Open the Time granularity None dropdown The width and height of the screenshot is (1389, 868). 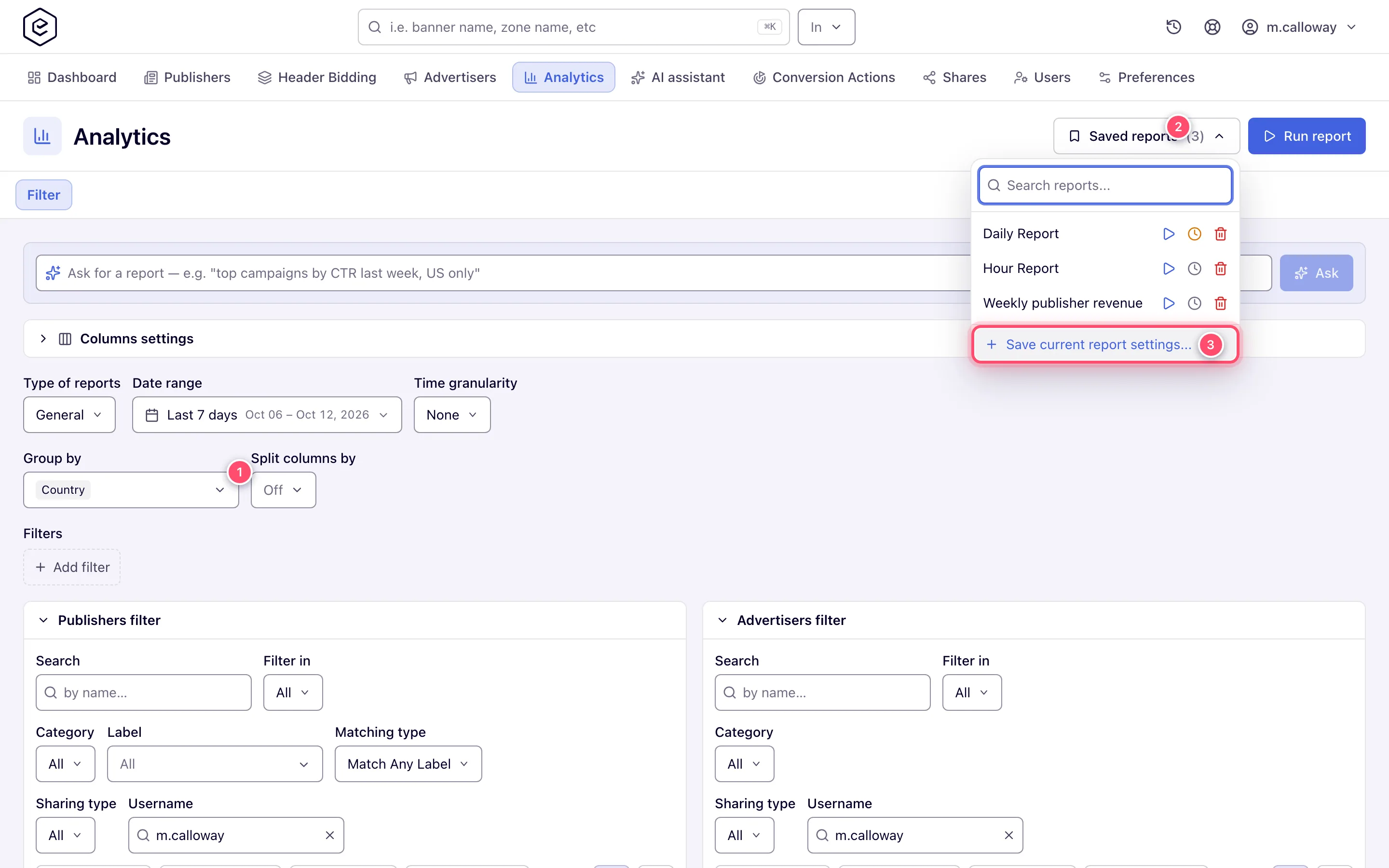tap(452, 415)
